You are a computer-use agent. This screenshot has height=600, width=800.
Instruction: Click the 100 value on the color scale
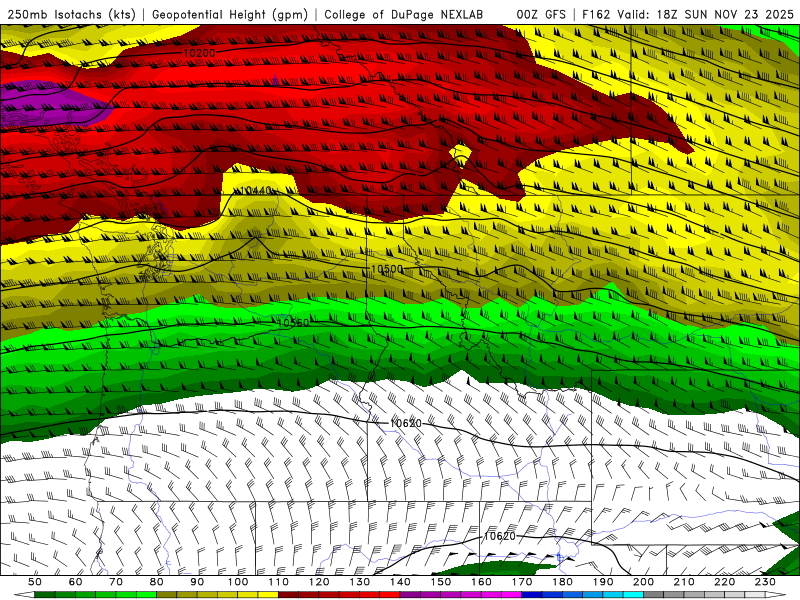pyautogui.click(x=238, y=582)
